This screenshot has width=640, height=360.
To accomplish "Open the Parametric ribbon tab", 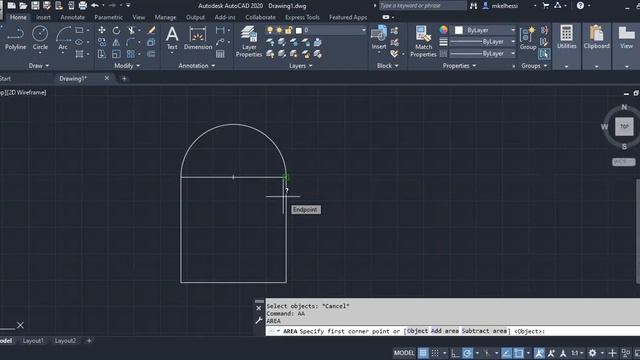I will 108,17.
